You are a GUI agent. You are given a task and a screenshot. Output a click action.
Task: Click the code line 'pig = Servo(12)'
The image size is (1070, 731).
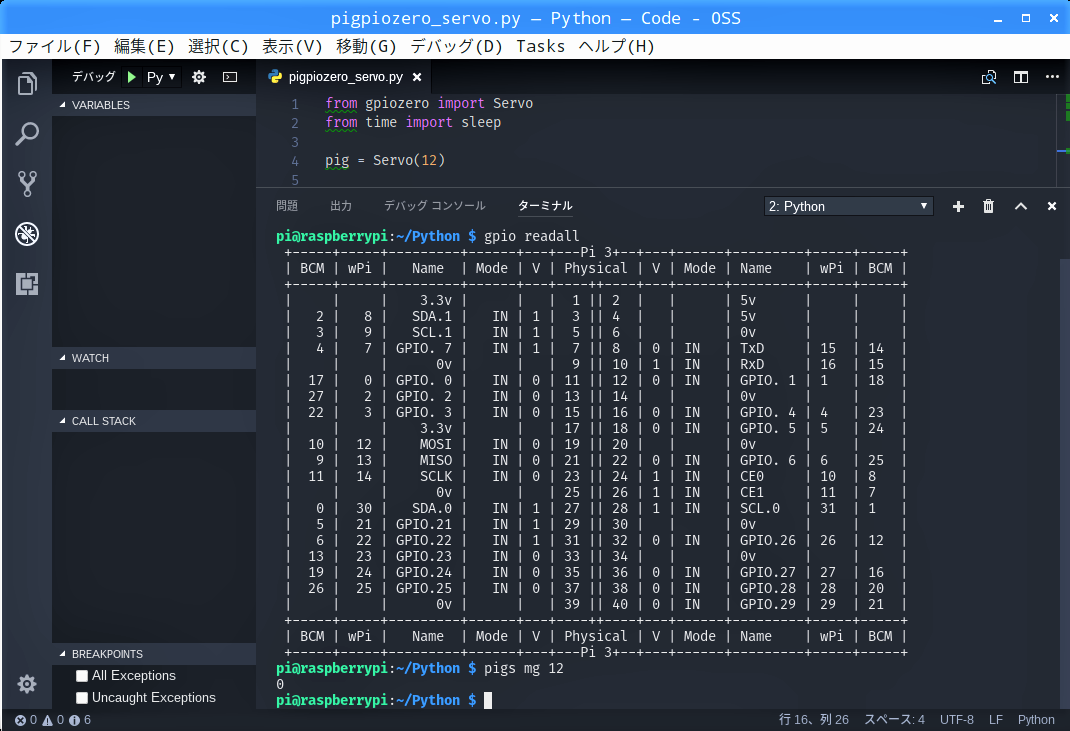coord(385,160)
